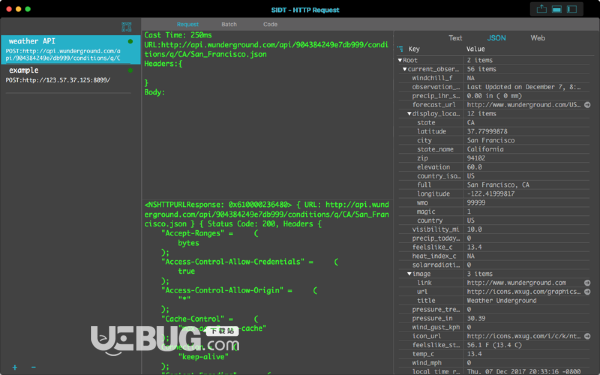Select the example request in sidebar
This screenshot has width=600, height=375.
tap(70, 75)
